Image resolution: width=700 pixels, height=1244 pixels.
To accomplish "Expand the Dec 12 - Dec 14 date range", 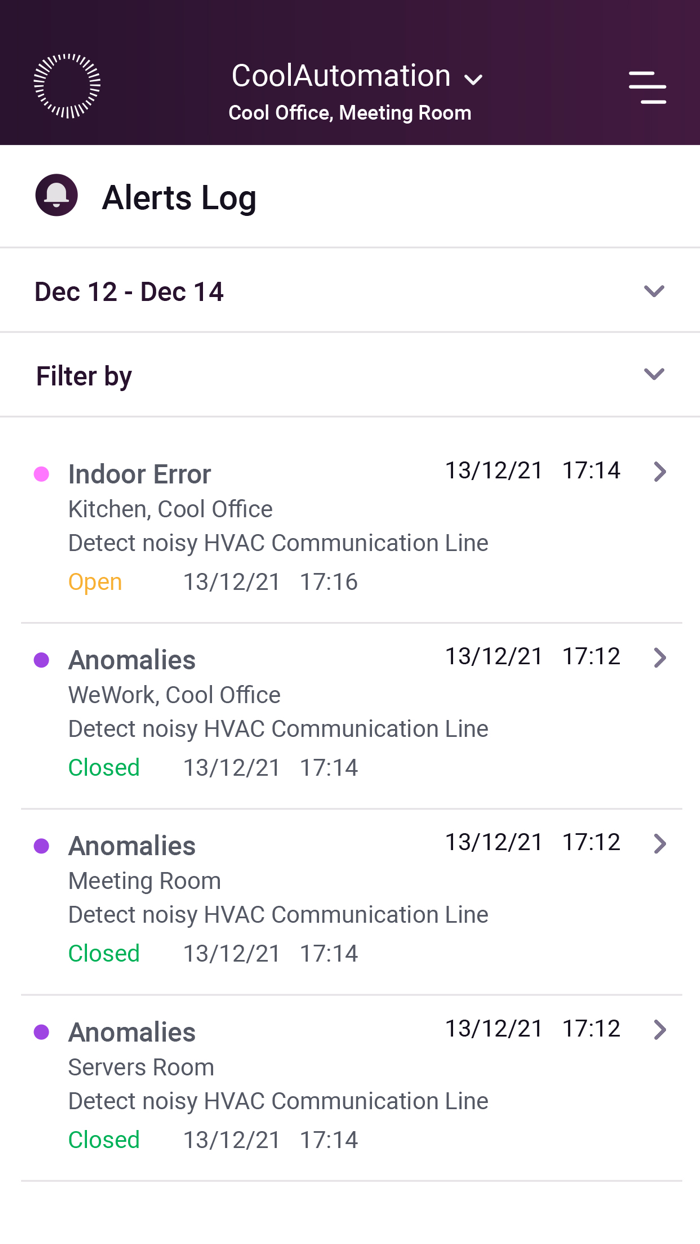I will tap(654, 291).
